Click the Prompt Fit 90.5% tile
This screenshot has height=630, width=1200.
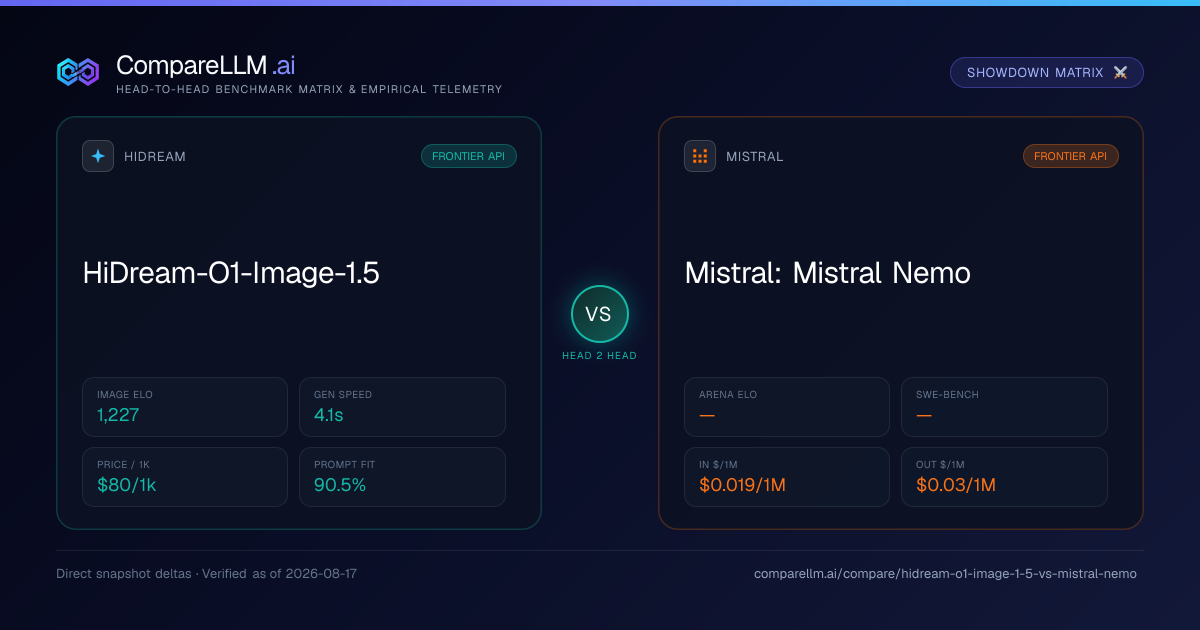click(x=402, y=477)
